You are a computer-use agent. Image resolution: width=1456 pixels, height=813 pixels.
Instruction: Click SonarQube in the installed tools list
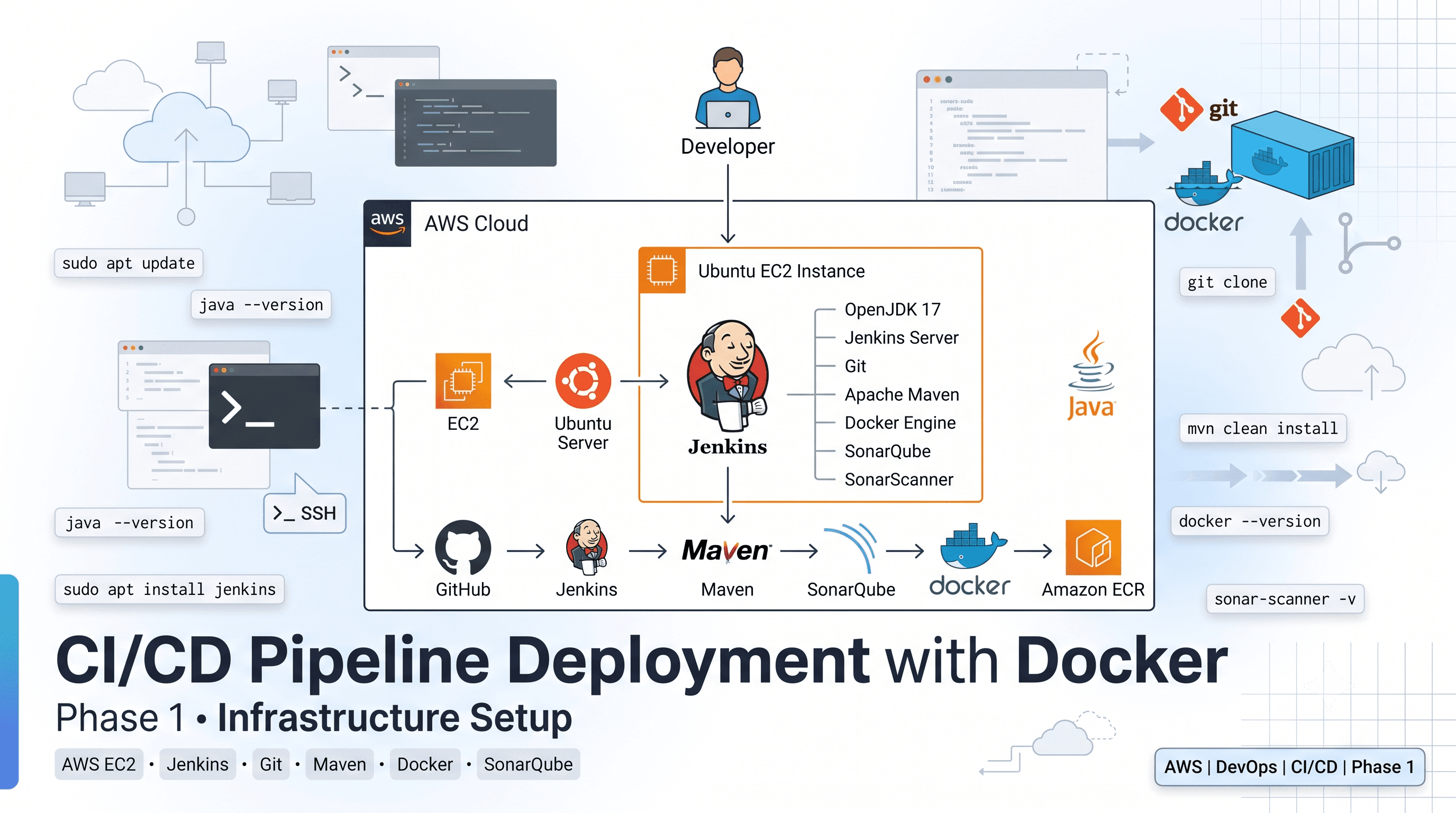pos(887,450)
